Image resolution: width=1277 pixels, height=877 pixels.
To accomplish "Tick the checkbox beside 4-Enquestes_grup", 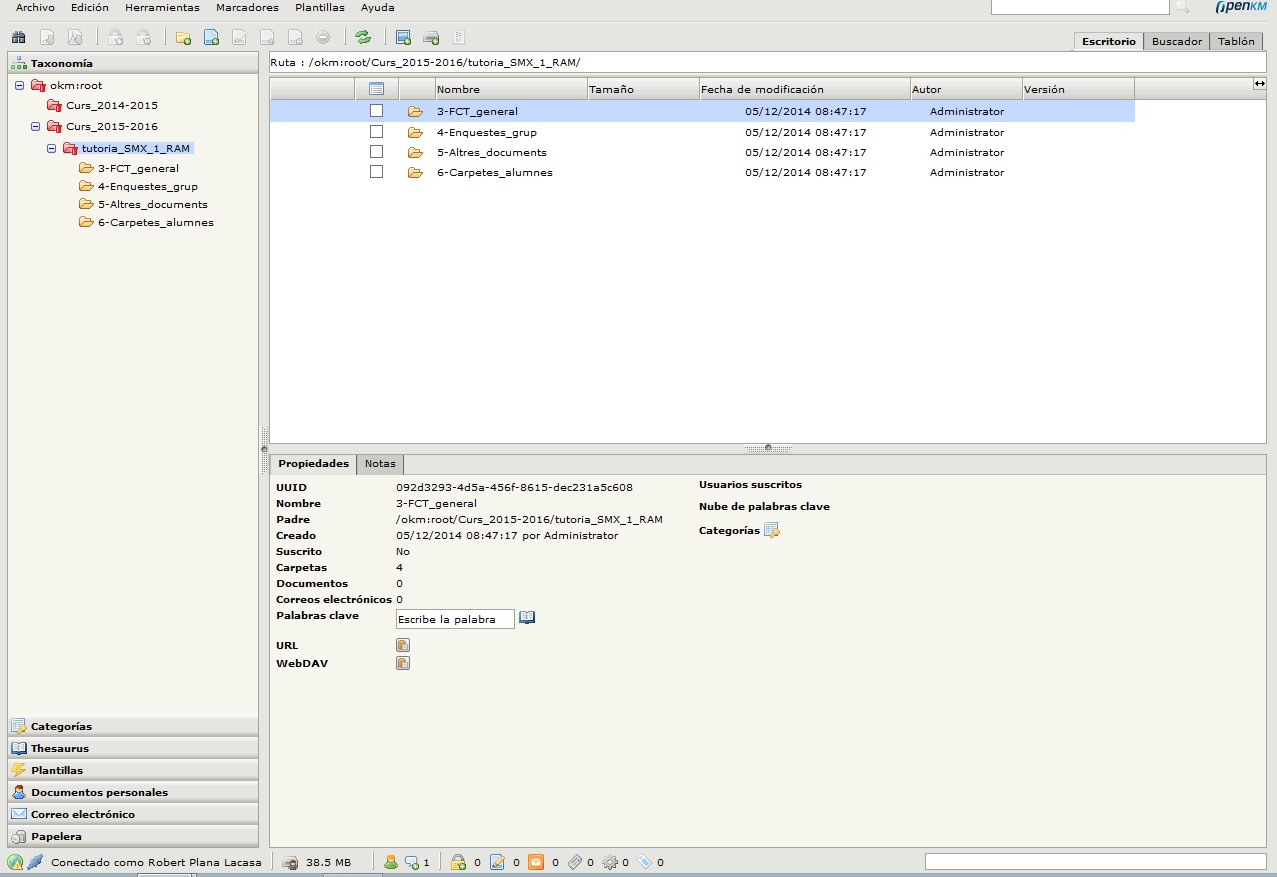I will (x=376, y=132).
